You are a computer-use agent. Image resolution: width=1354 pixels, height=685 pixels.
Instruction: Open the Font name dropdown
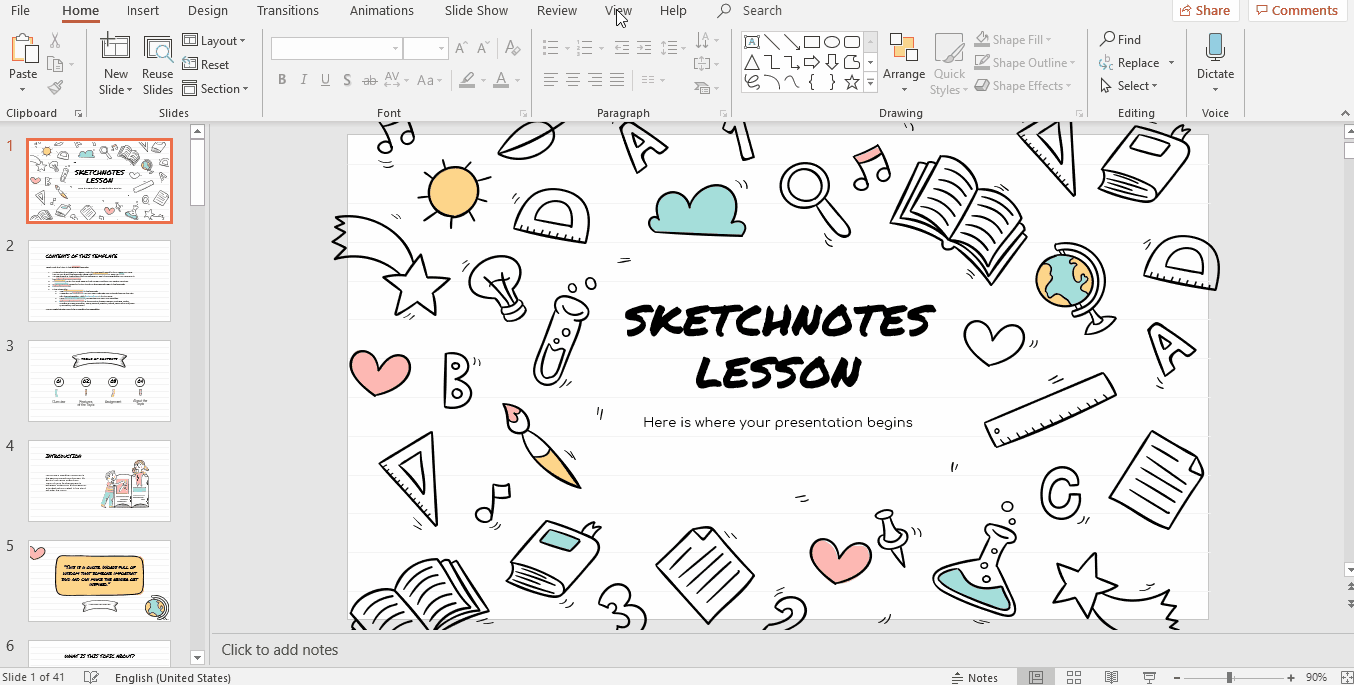[395, 48]
